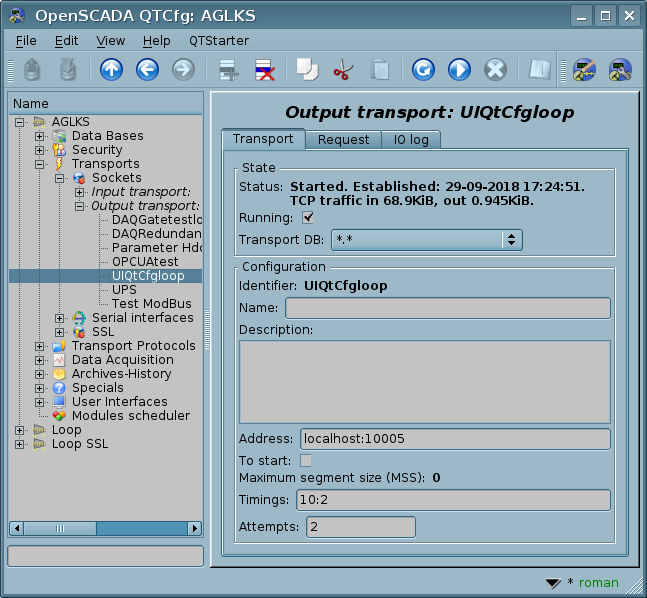The image size is (647, 598).
Task: Start periodic update with the play icon
Action: point(459,69)
